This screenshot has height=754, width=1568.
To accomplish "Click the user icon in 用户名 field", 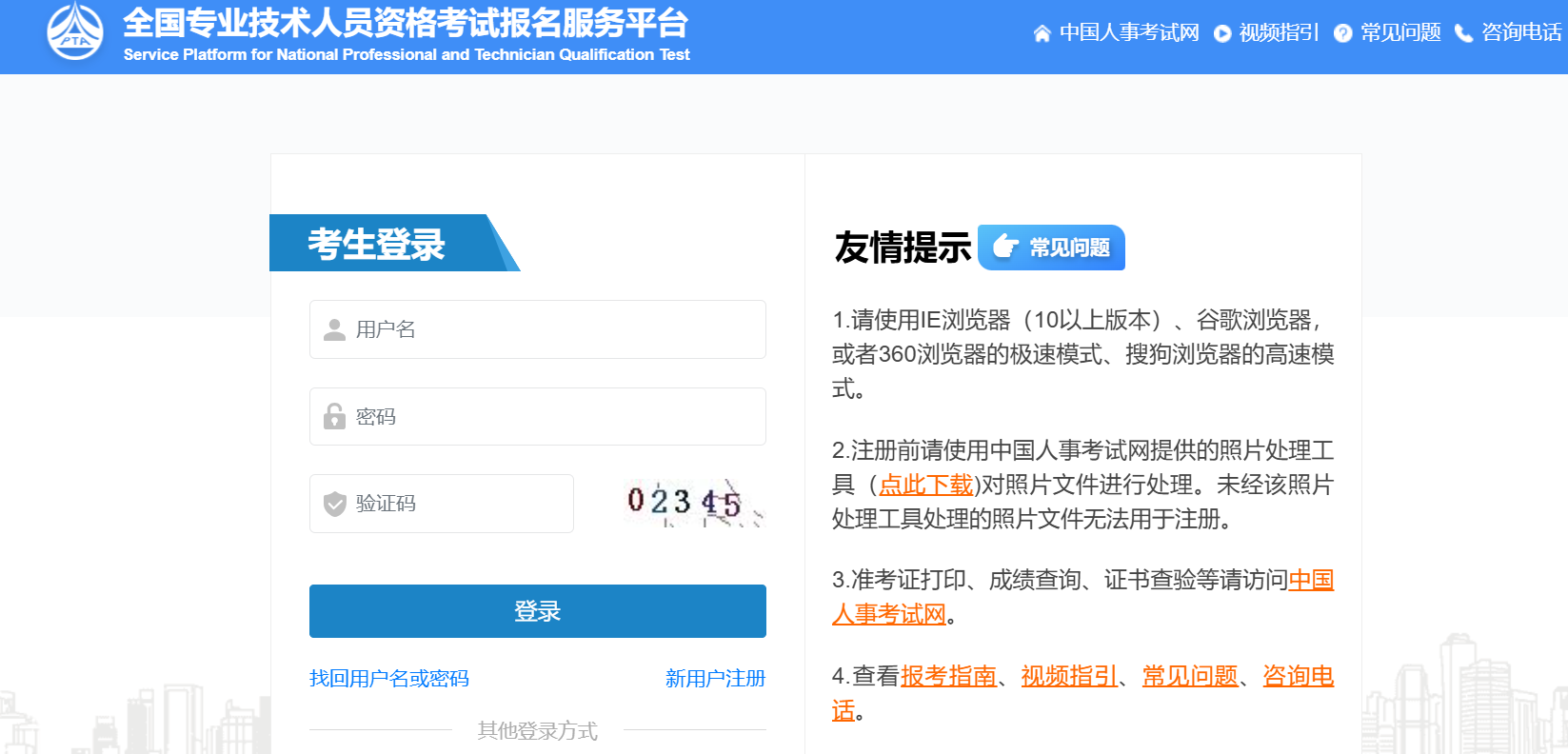I will [334, 329].
